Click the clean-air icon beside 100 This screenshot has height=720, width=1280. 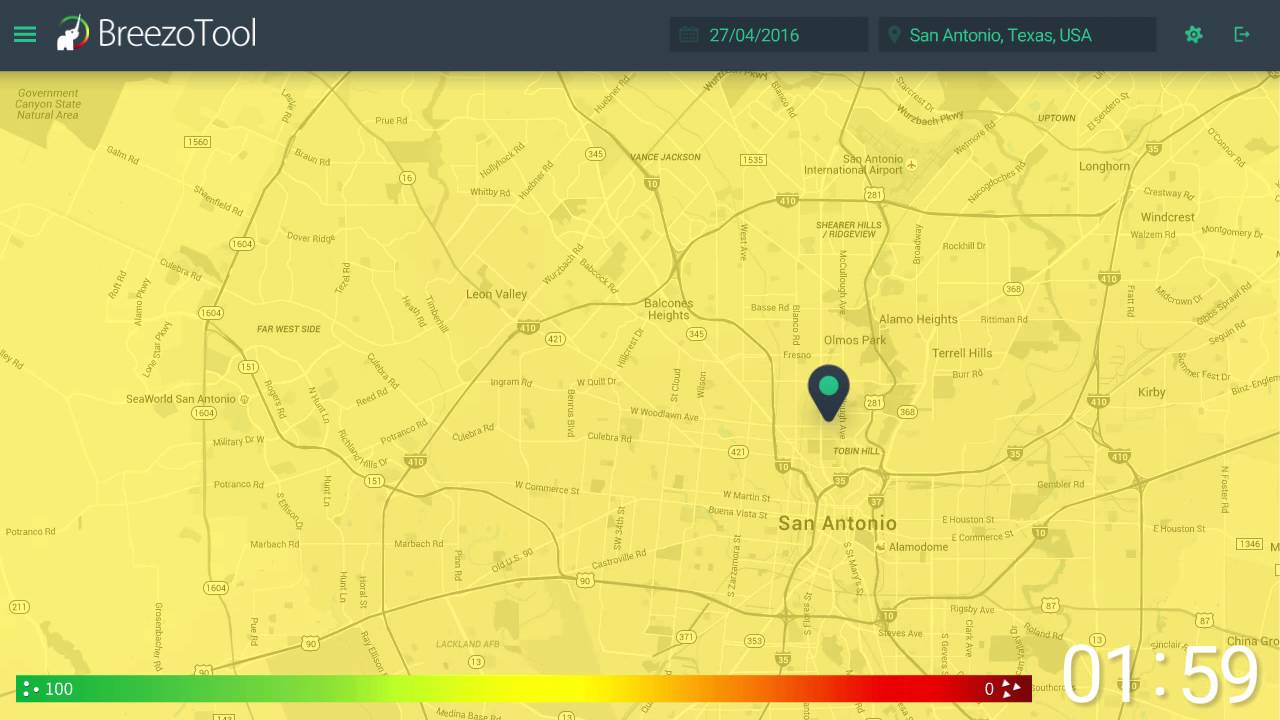coord(31,688)
